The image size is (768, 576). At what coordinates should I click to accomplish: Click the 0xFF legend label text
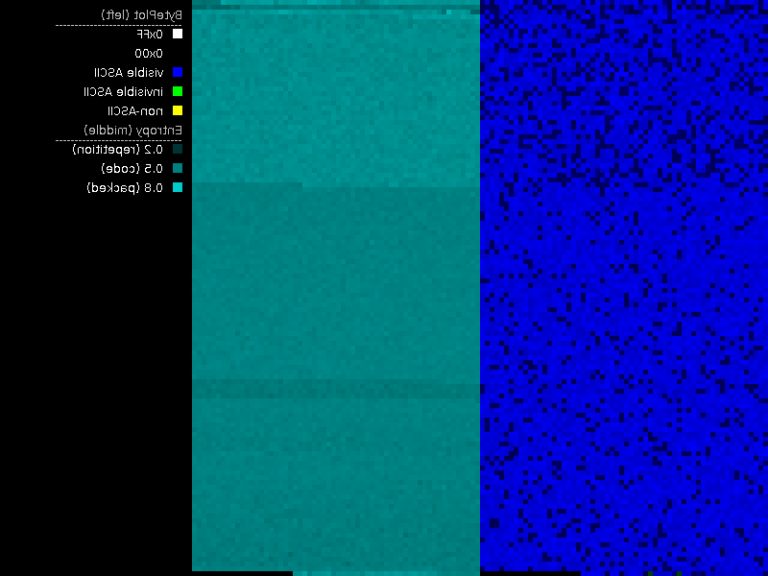(x=149, y=34)
